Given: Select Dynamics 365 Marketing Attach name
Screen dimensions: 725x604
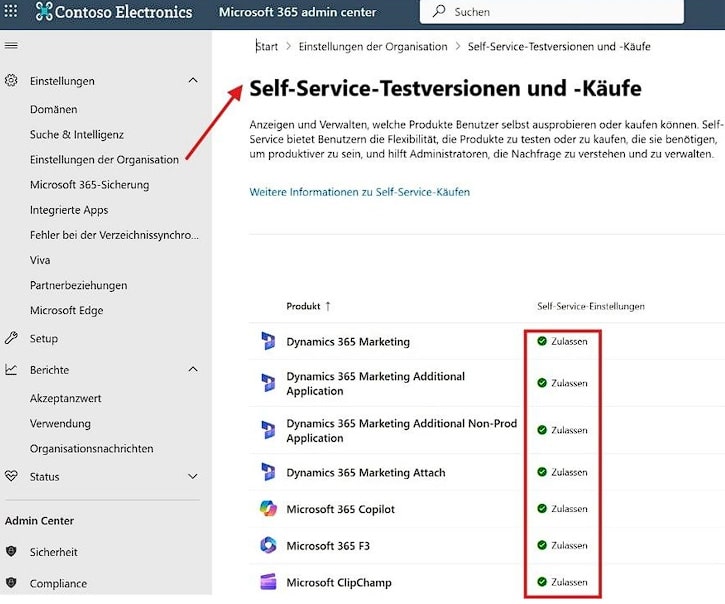Looking at the screenshot, I should (366, 473).
